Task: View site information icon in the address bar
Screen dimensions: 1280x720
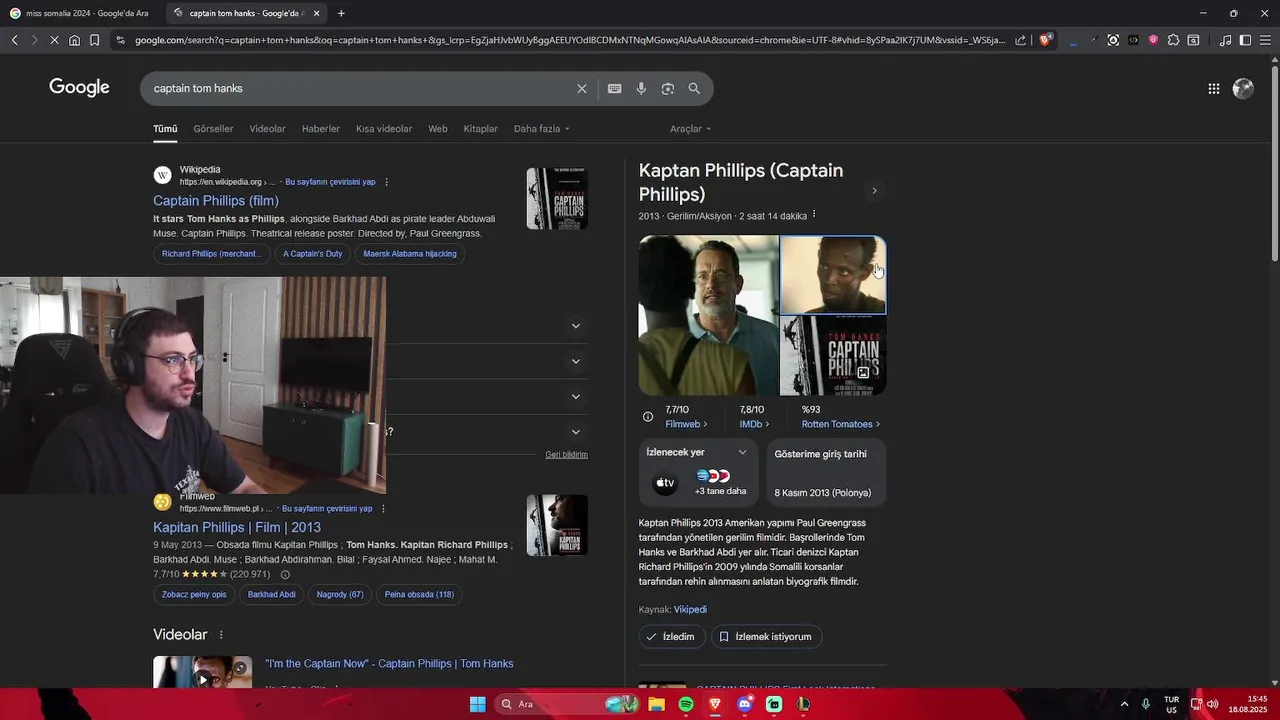Action: point(120,40)
